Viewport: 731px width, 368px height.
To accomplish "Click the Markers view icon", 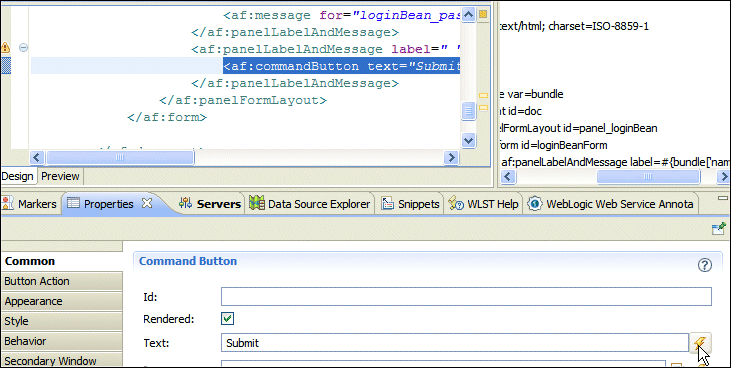I will point(7,203).
